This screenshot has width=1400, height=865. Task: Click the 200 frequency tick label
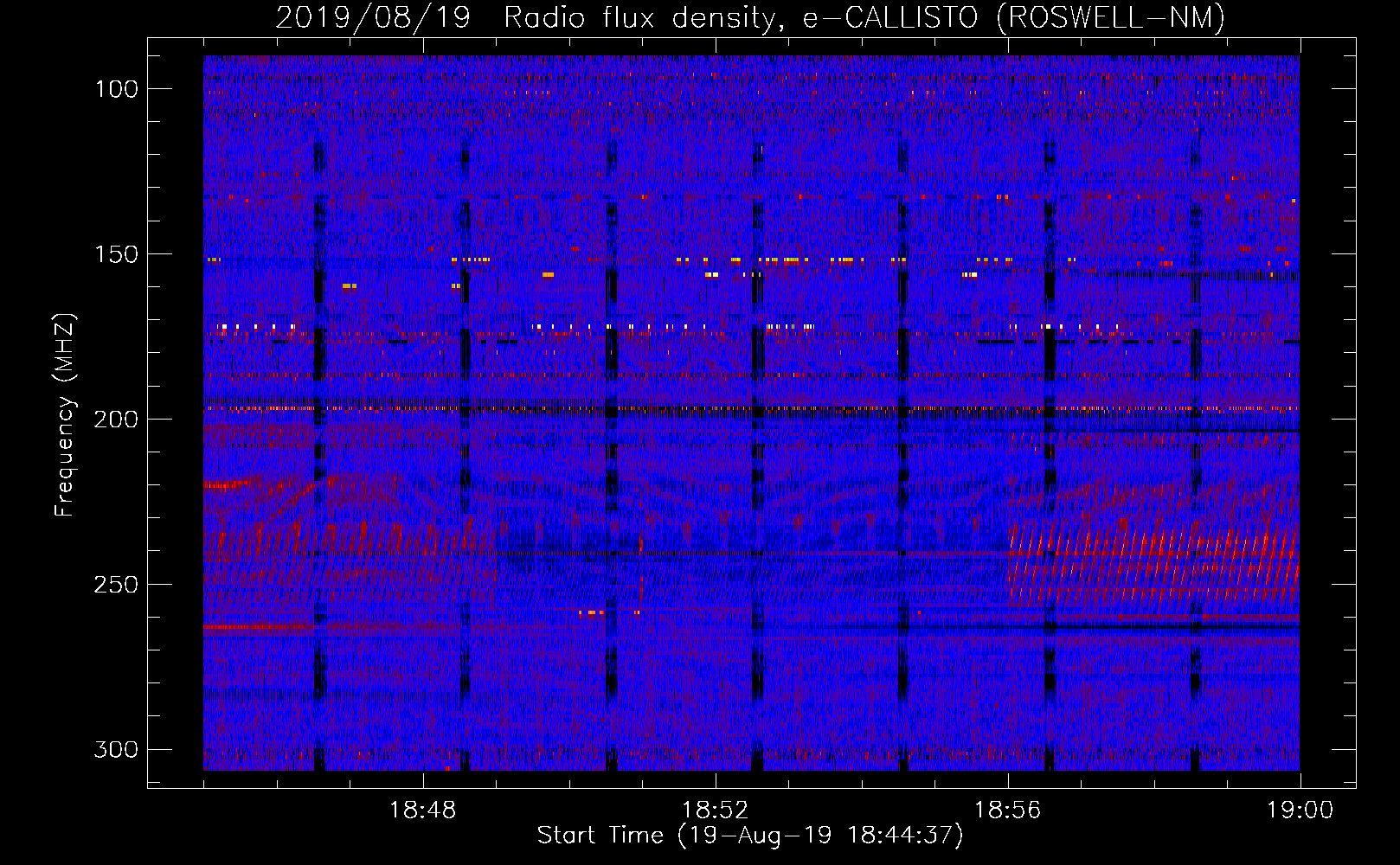117,420
